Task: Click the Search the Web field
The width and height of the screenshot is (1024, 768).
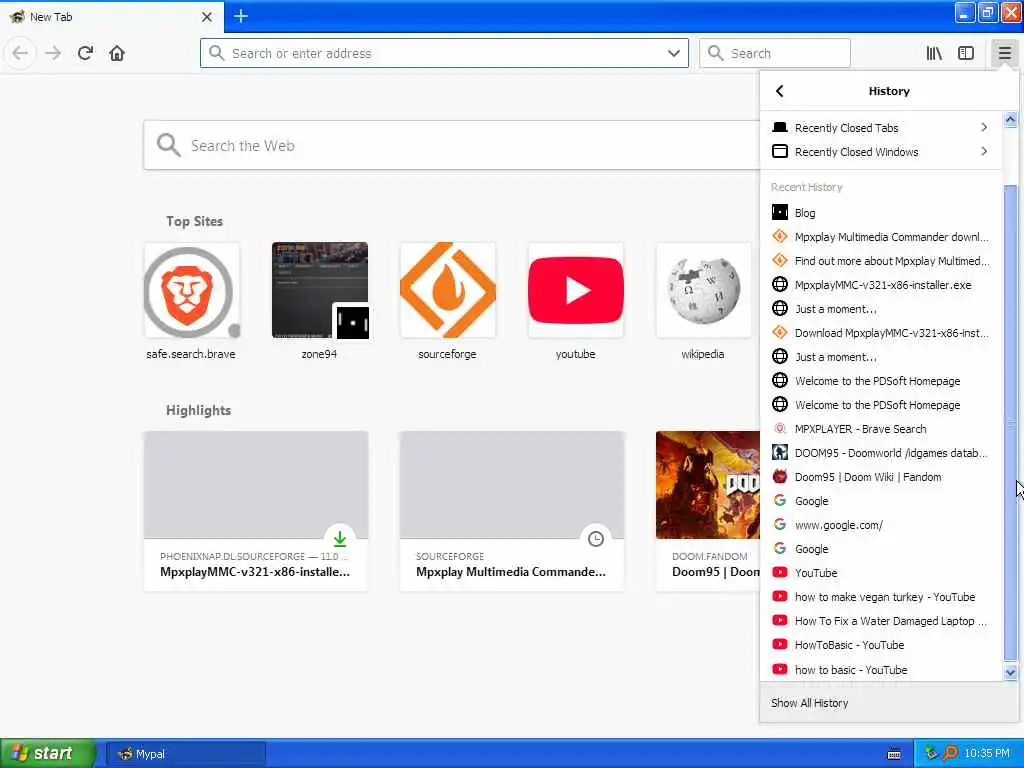Action: tap(451, 145)
